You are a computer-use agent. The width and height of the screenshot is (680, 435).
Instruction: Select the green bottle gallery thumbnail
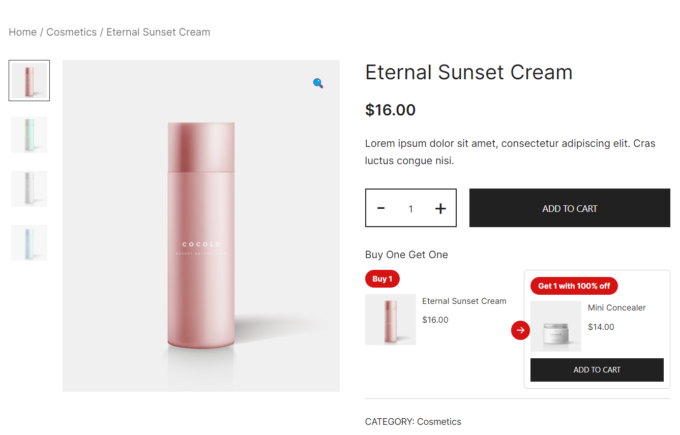pyautogui.click(x=29, y=135)
